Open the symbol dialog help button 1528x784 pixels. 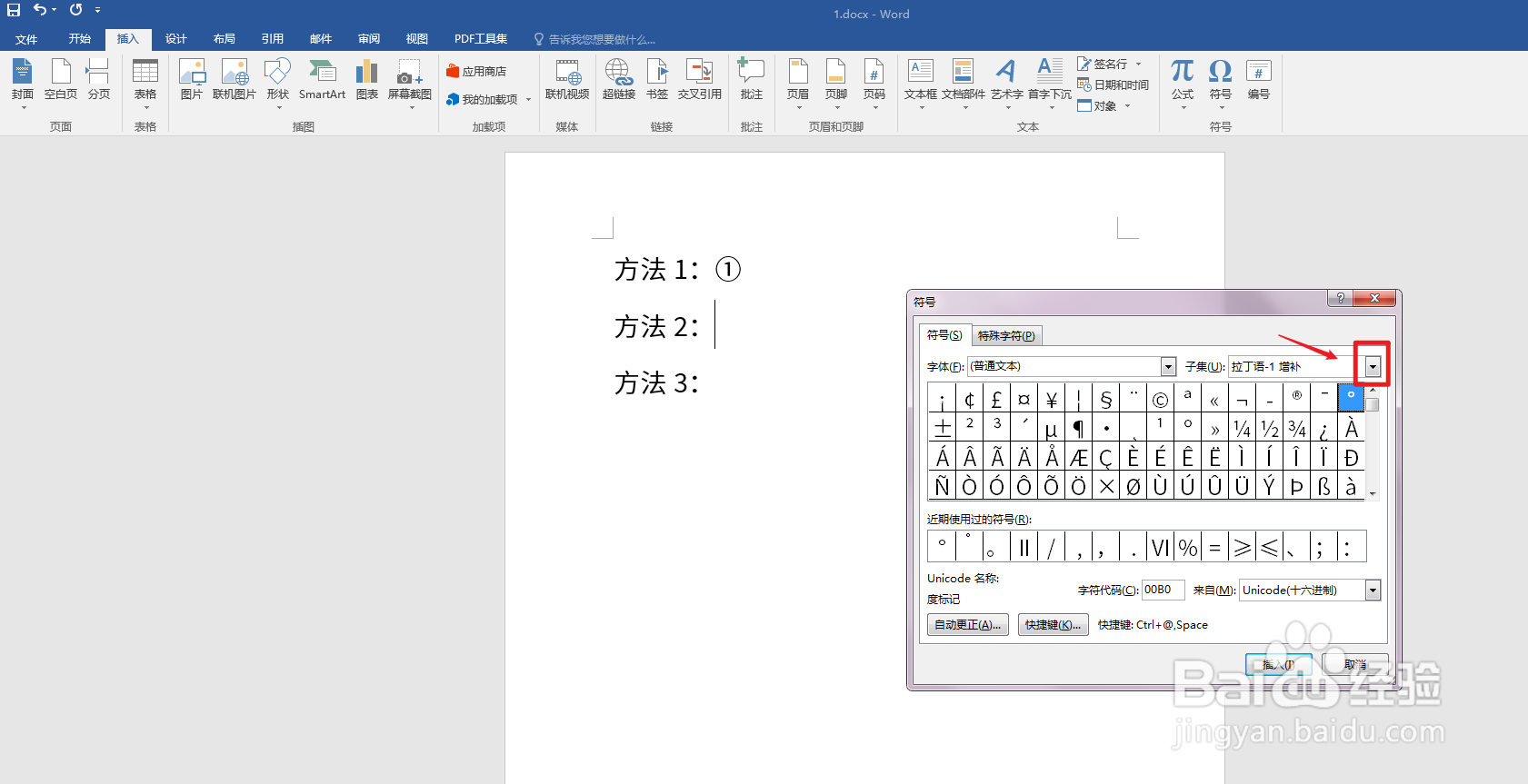[1340, 298]
